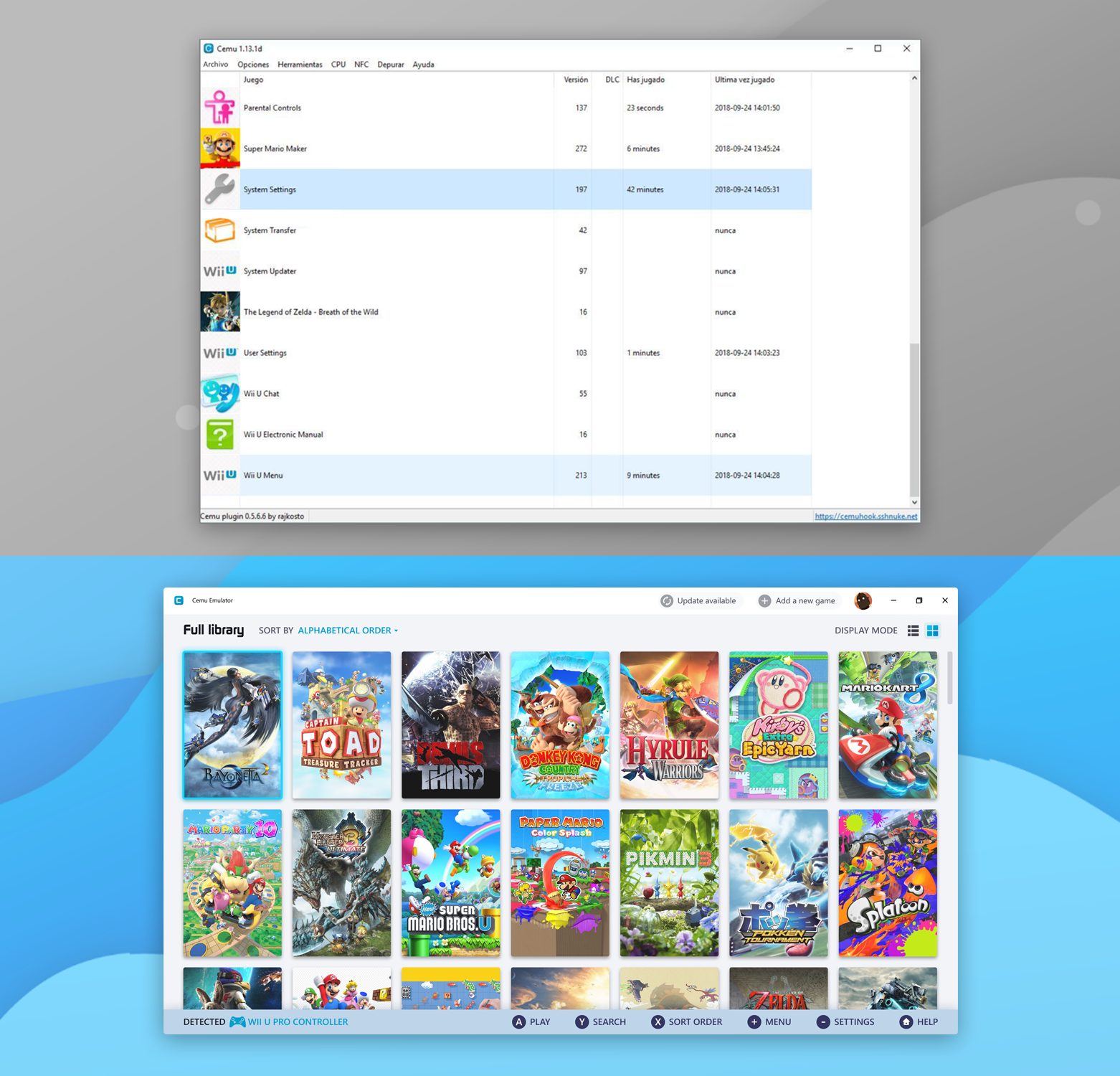The height and width of the screenshot is (1076, 1120).
Task: Select the Mario Kart 8 cover
Action: coord(888,725)
